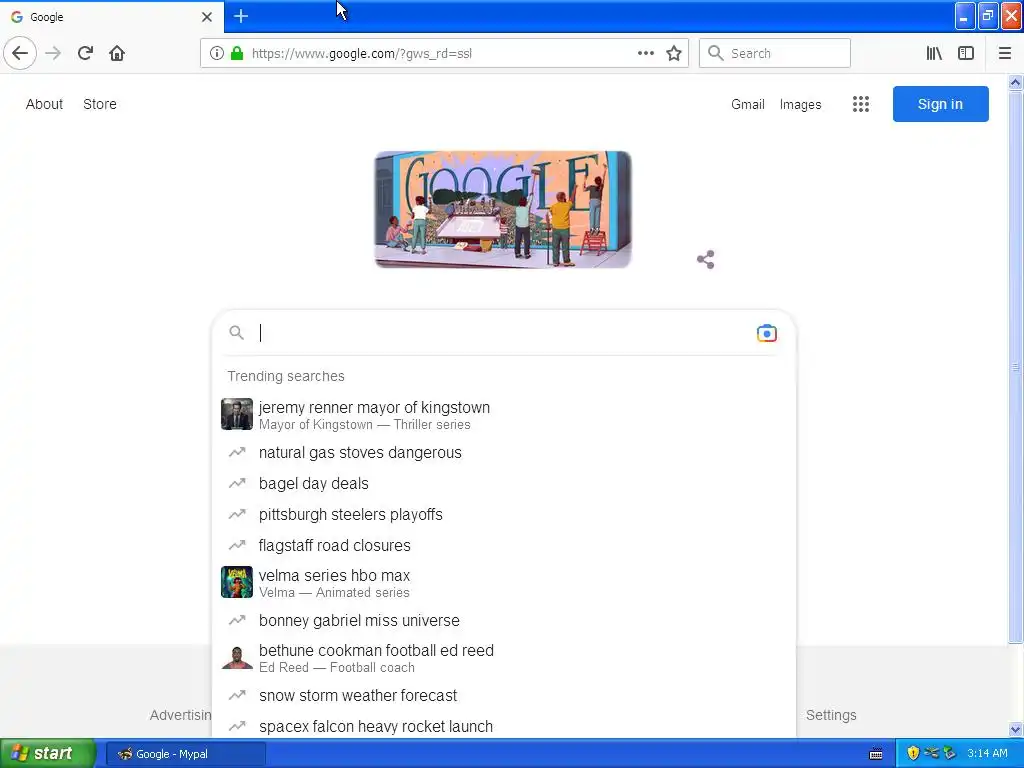Show site information icon in address bar
The height and width of the screenshot is (768, 1024).
tap(217, 53)
